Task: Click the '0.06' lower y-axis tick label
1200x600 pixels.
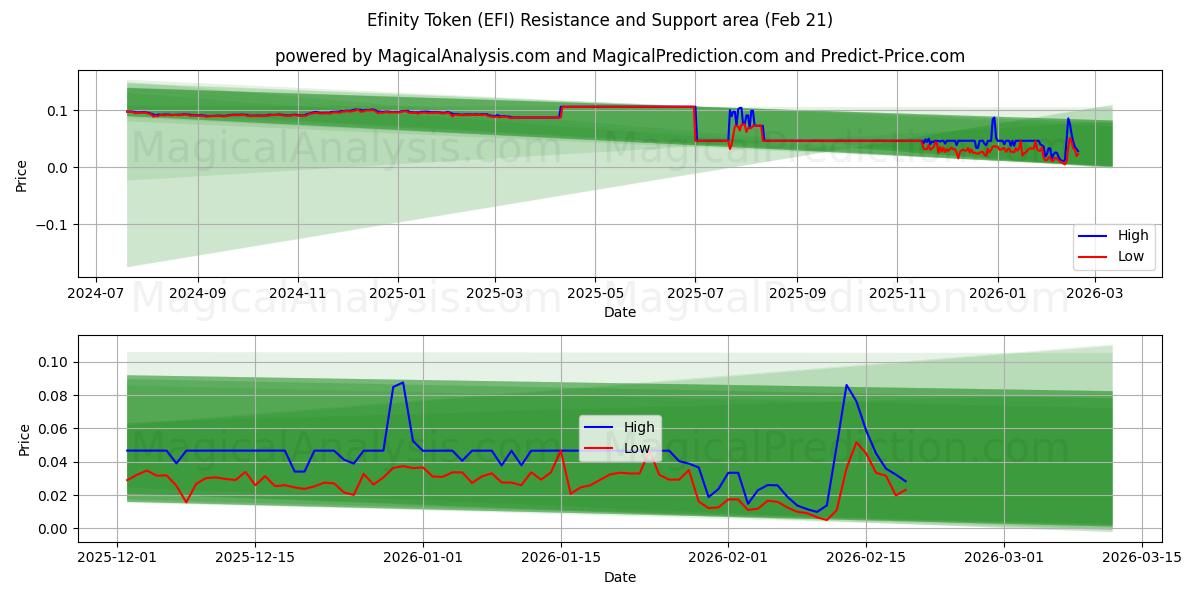Action: pyautogui.click(x=54, y=429)
